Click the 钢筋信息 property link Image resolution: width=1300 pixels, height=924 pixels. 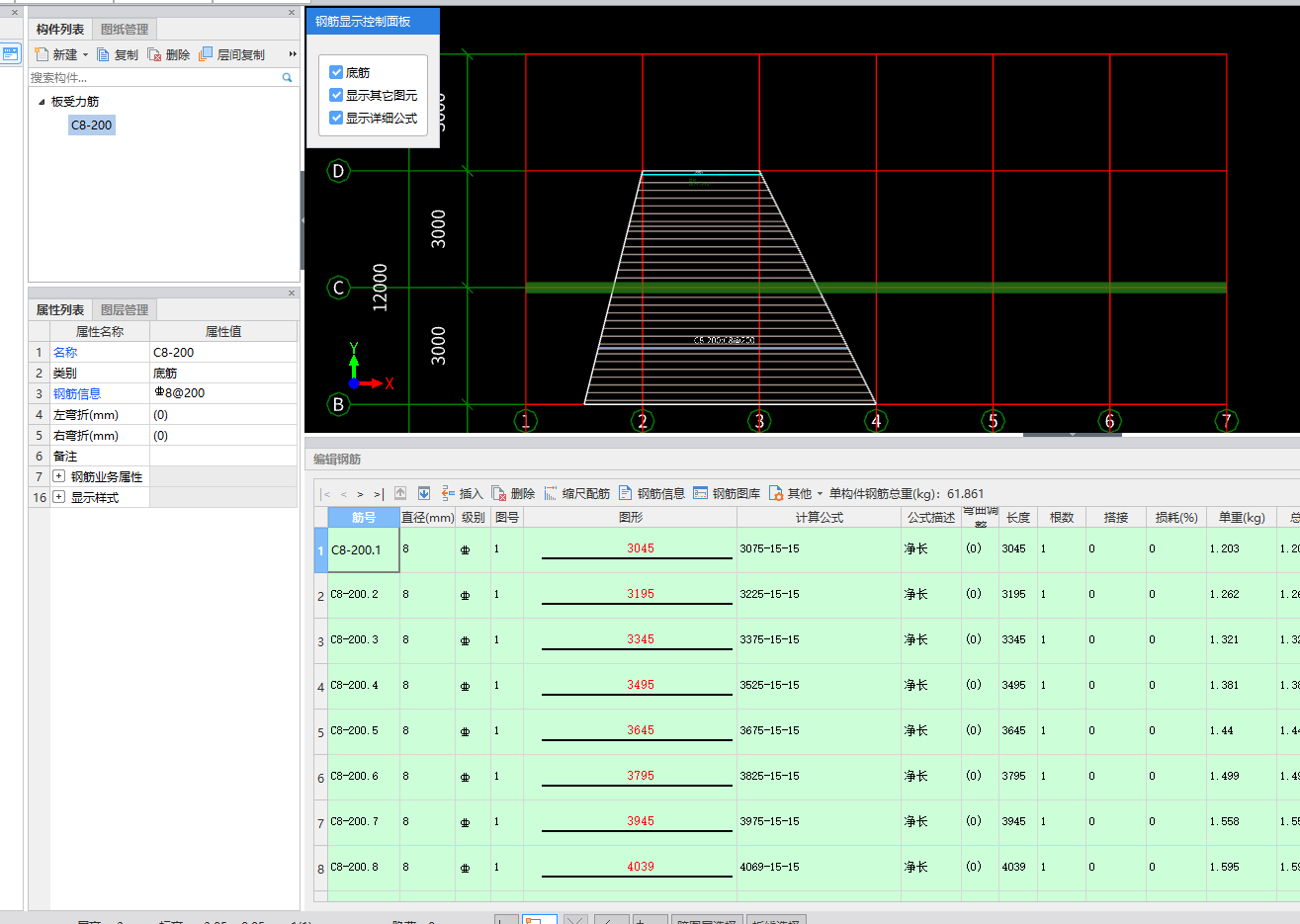[x=77, y=394]
